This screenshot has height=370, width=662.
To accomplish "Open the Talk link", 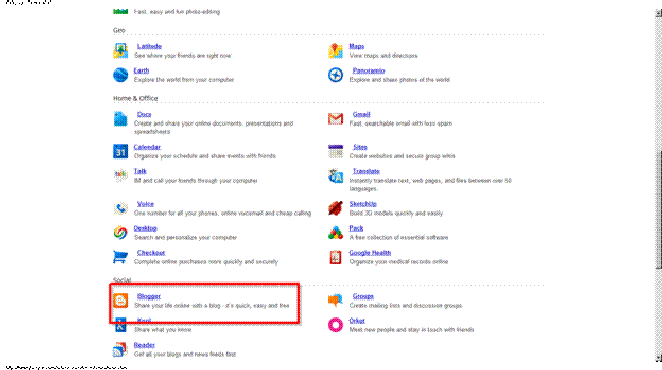I will [140, 171].
